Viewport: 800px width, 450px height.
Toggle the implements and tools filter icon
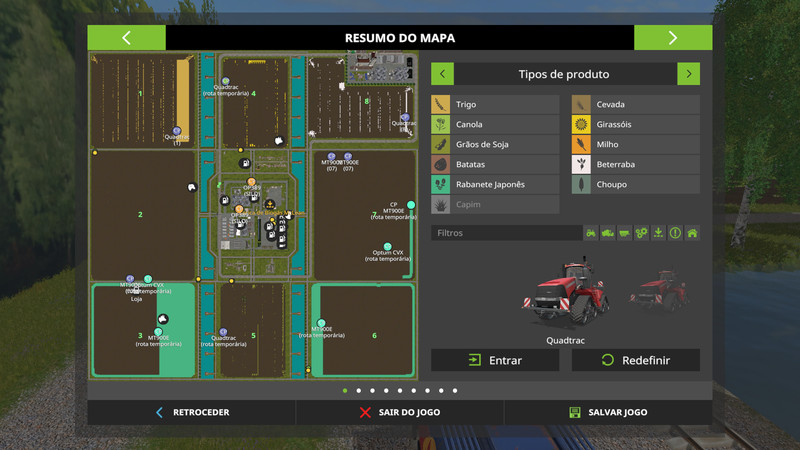tap(625, 233)
